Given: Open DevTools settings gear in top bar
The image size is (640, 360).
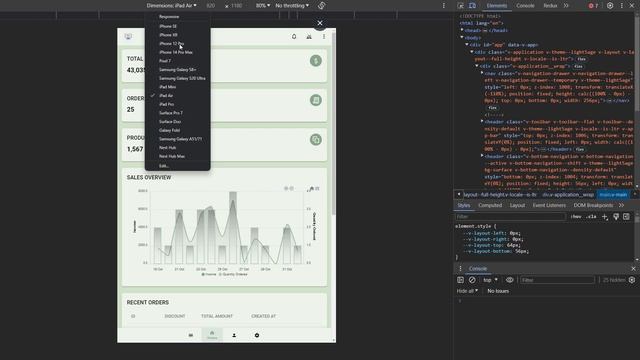Looking at the screenshot, I should click(x=610, y=6).
